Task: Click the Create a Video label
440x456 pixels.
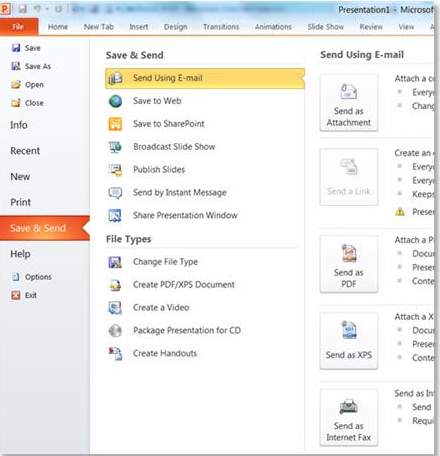Action: click(x=161, y=308)
